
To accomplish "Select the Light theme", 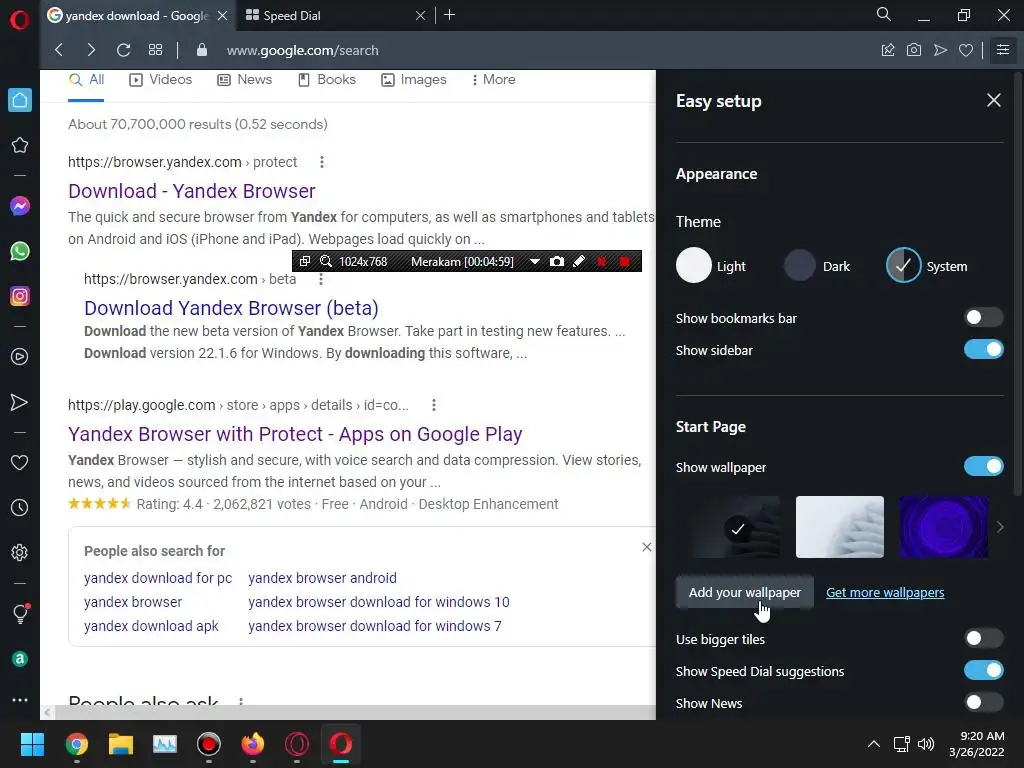I will 694,266.
